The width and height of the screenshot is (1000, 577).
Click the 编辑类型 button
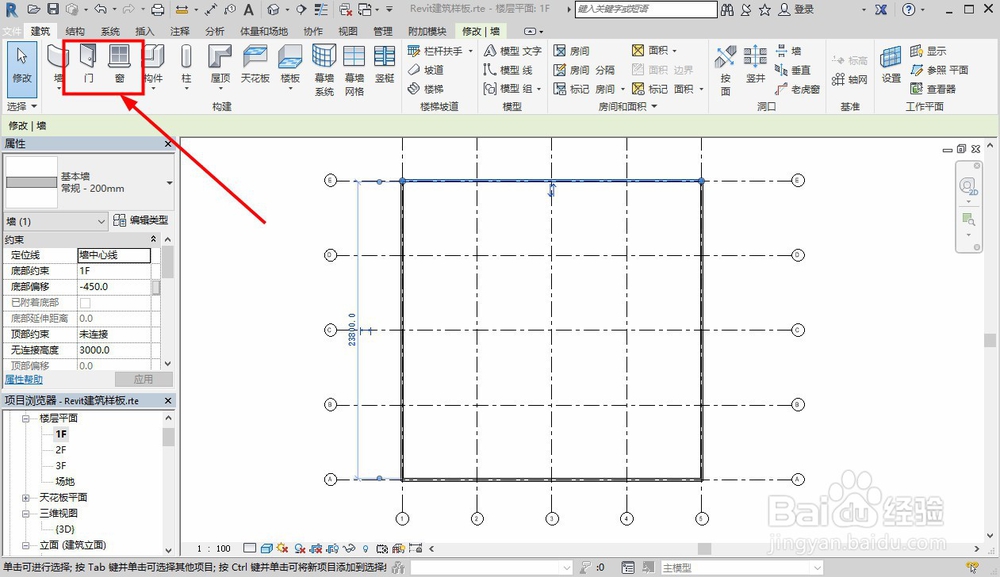[x=140, y=220]
